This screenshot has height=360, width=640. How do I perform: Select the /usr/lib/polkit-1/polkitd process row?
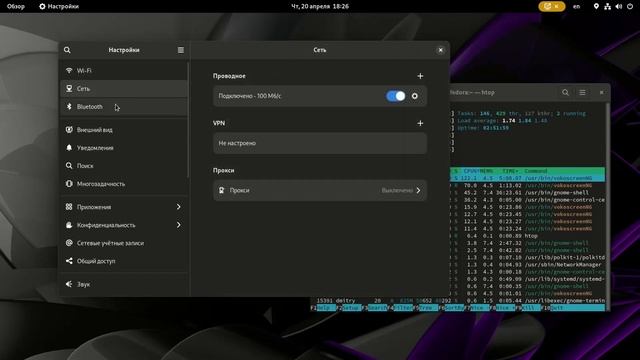click(x=528, y=257)
